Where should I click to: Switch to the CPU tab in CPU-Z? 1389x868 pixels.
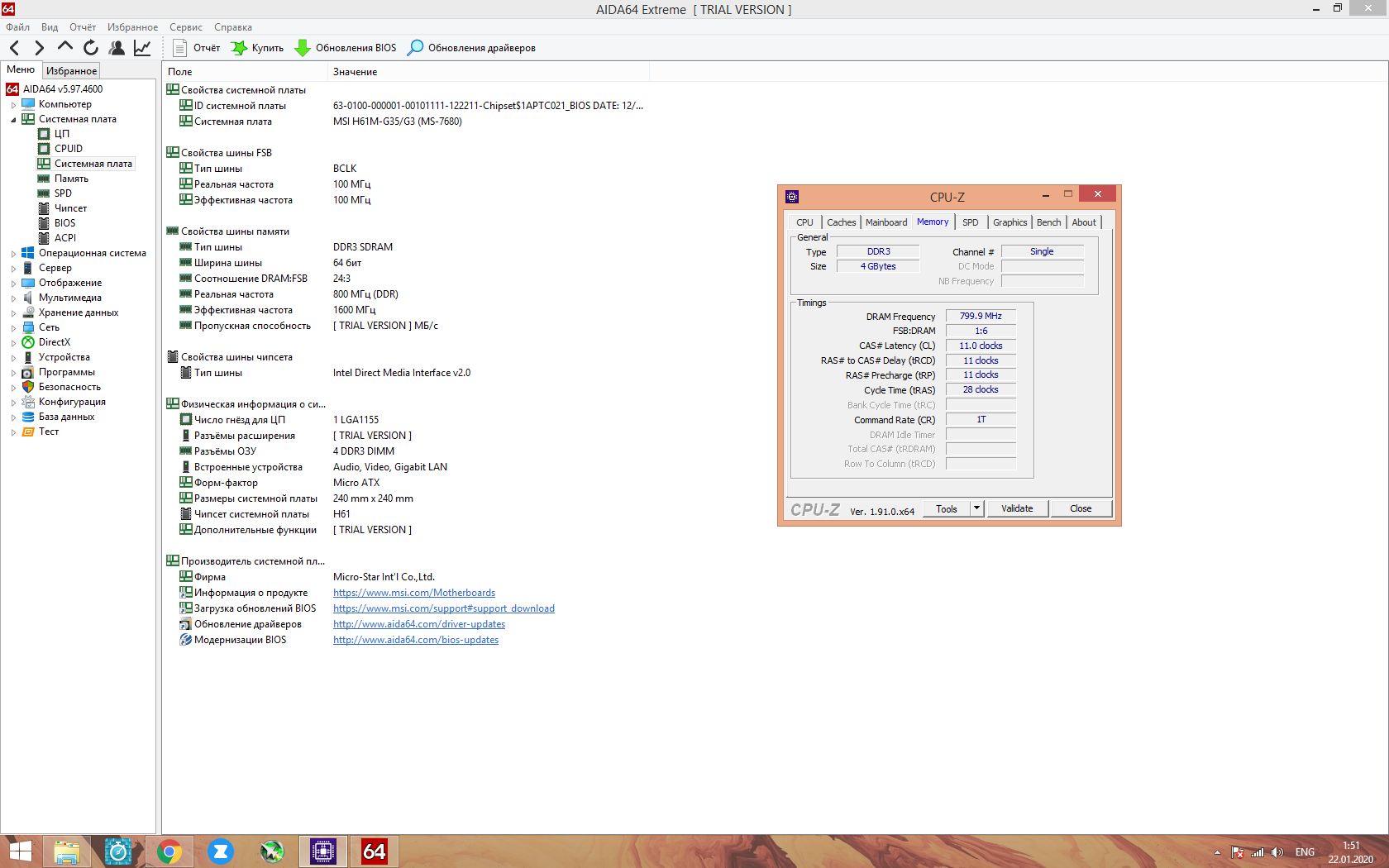[804, 222]
